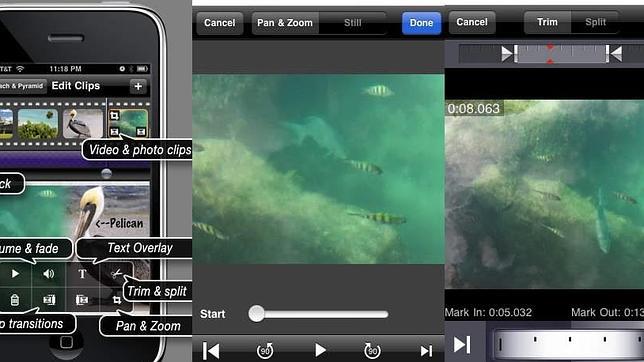Open the T text overlay tool
The width and height of the screenshot is (644, 362).
click(82, 274)
